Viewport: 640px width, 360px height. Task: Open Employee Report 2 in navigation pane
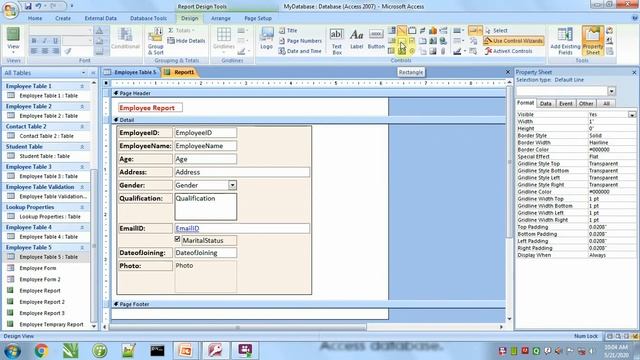pos(42,302)
